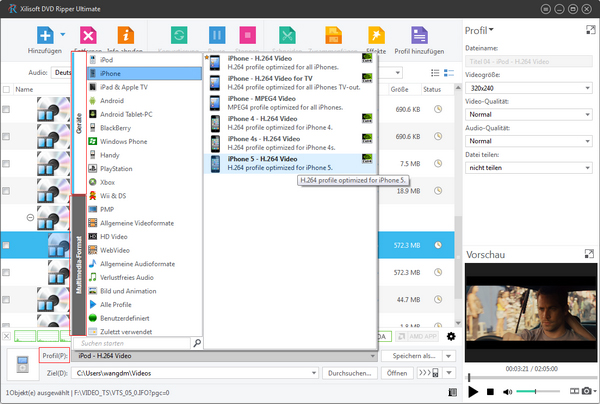Click the AMD APP button
This screenshot has width=600, height=404.
click(x=417, y=336)
